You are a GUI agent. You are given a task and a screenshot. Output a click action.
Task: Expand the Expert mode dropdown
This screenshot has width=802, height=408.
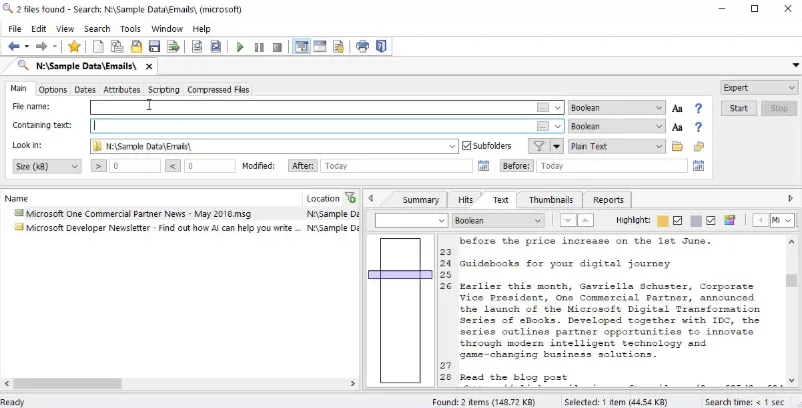point(759,88)
